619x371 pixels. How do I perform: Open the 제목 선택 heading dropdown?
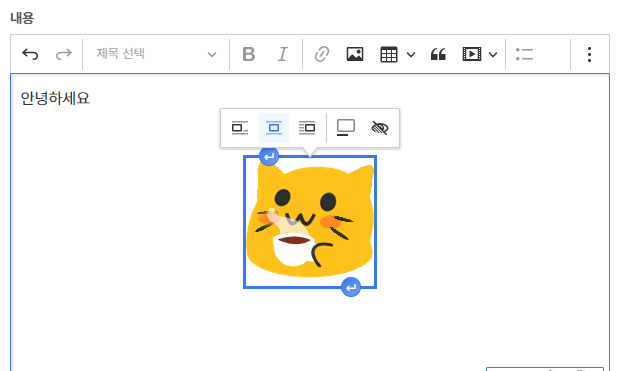(x=156, y=54)
